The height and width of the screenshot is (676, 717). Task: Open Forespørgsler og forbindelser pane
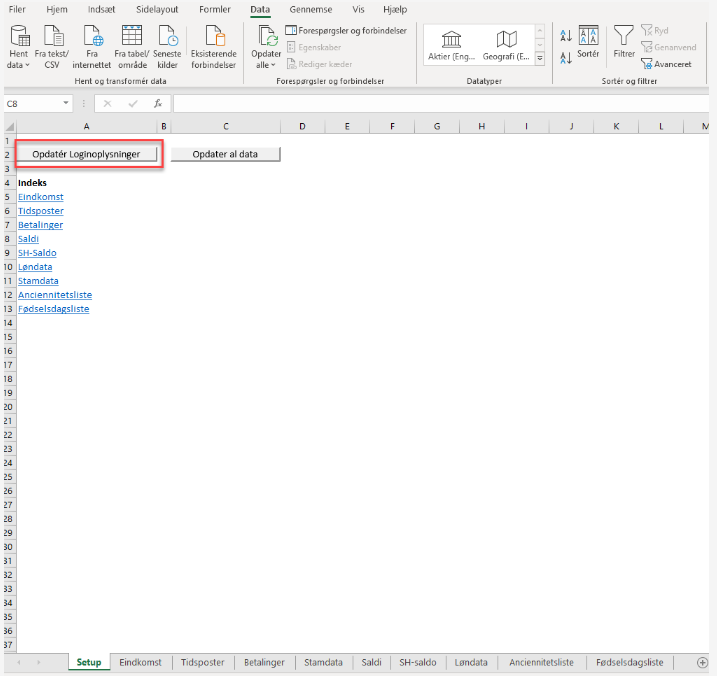(x=346, y=31)
